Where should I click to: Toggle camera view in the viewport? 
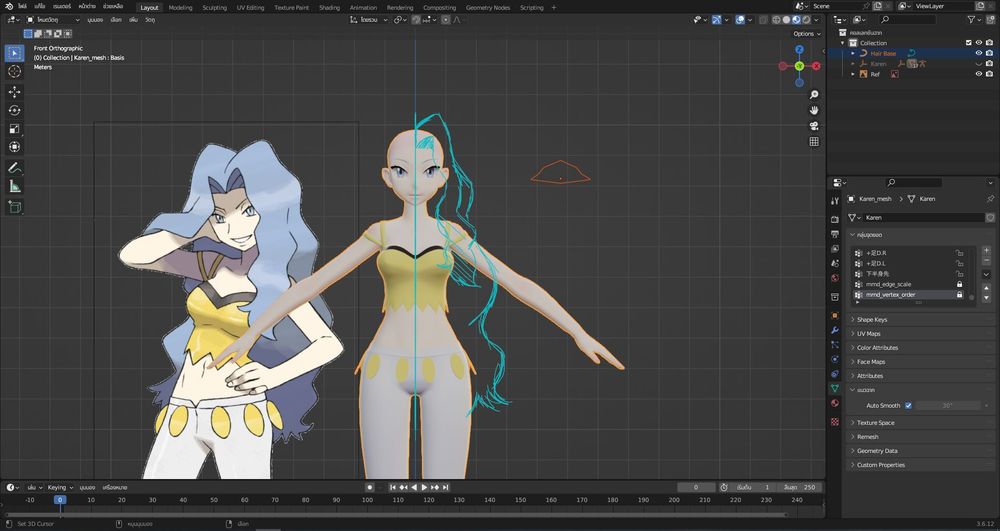coord(815,126)
